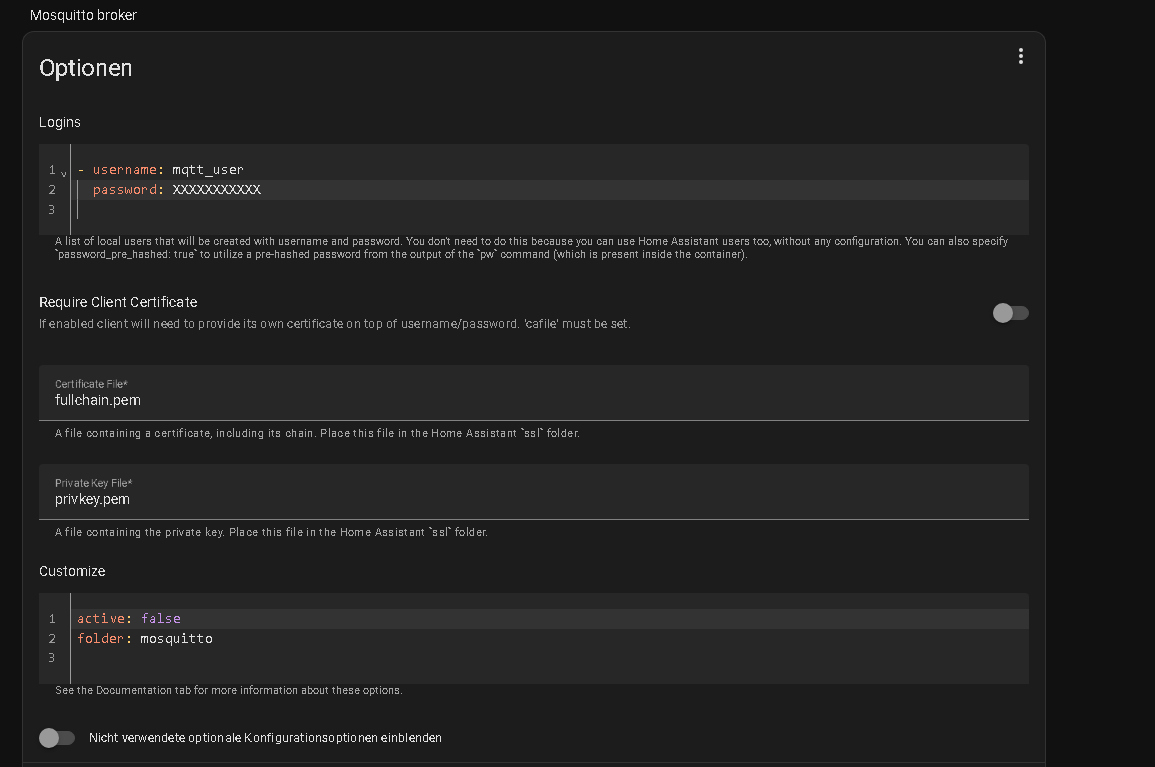Click the 'Nicht verwendete optionale Konfigurationsoptionen einblenden' label

(265, 738)
